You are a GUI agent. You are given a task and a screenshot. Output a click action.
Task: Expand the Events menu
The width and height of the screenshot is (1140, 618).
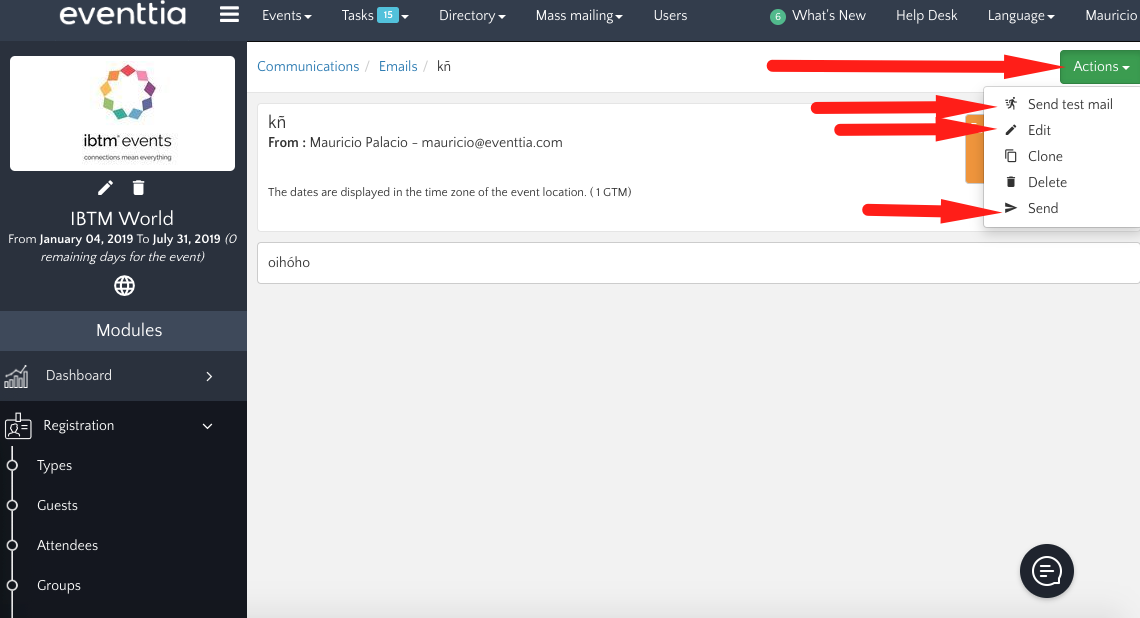click(286, 16)
